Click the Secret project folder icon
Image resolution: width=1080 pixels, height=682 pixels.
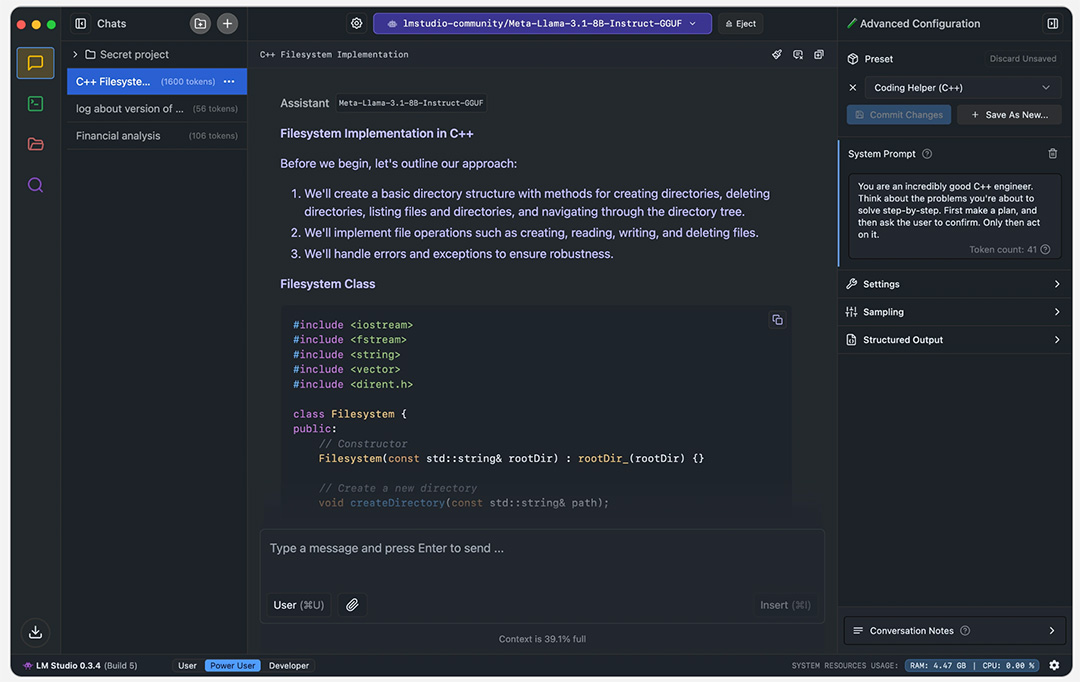tap(90, 54)
